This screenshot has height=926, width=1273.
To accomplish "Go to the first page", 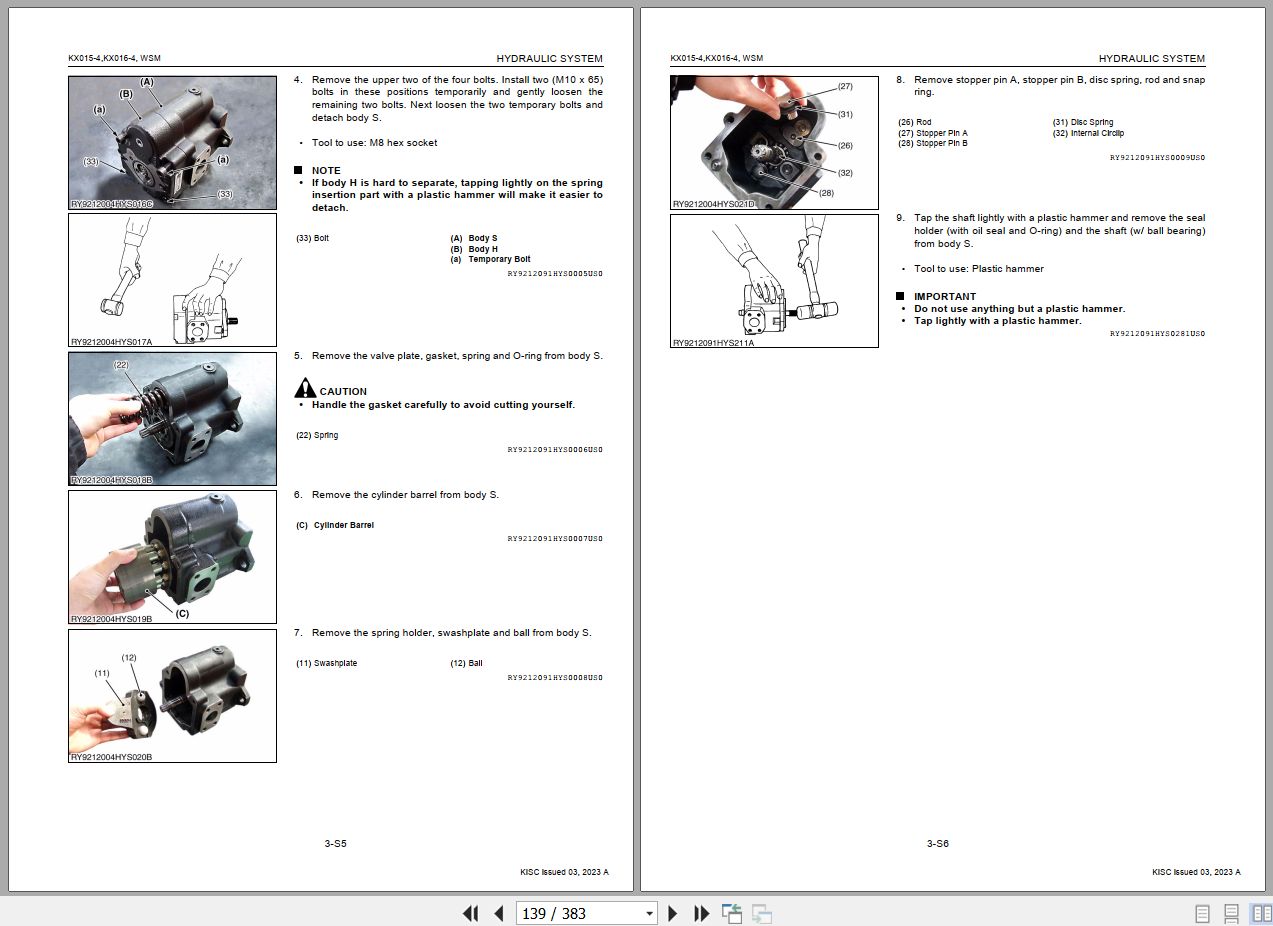I will tap(470, 913).
